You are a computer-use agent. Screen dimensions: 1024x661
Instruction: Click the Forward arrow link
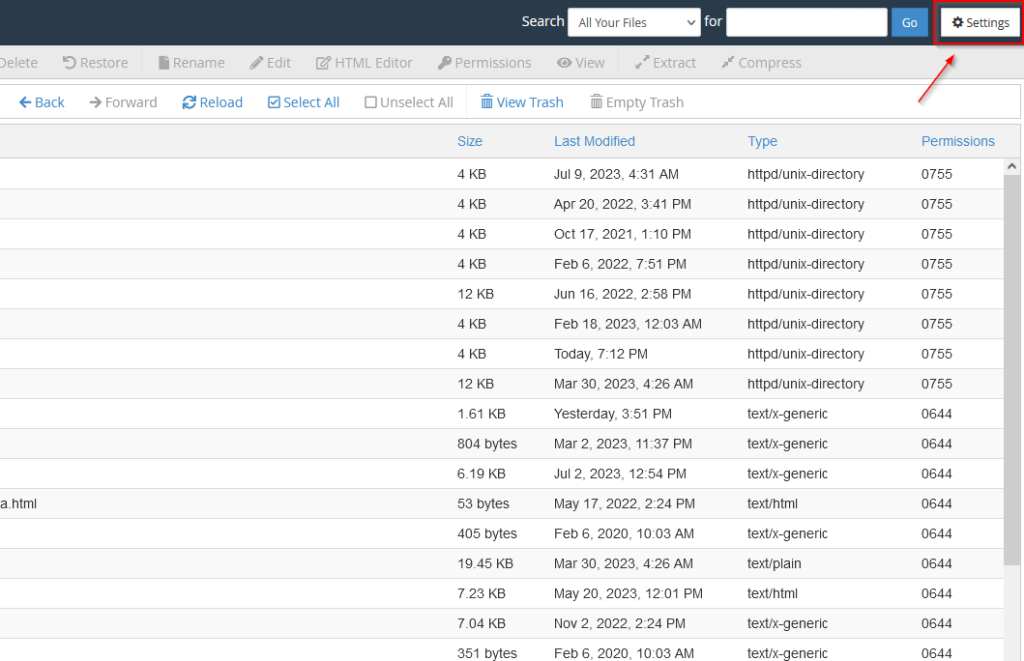(x=123, y=103)
